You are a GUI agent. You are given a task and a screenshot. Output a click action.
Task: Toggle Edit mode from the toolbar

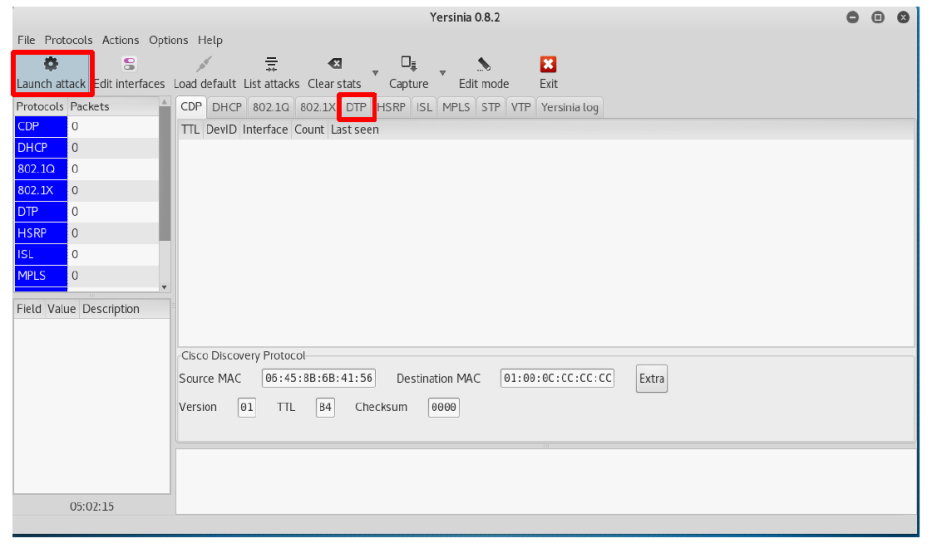[484, 73]
